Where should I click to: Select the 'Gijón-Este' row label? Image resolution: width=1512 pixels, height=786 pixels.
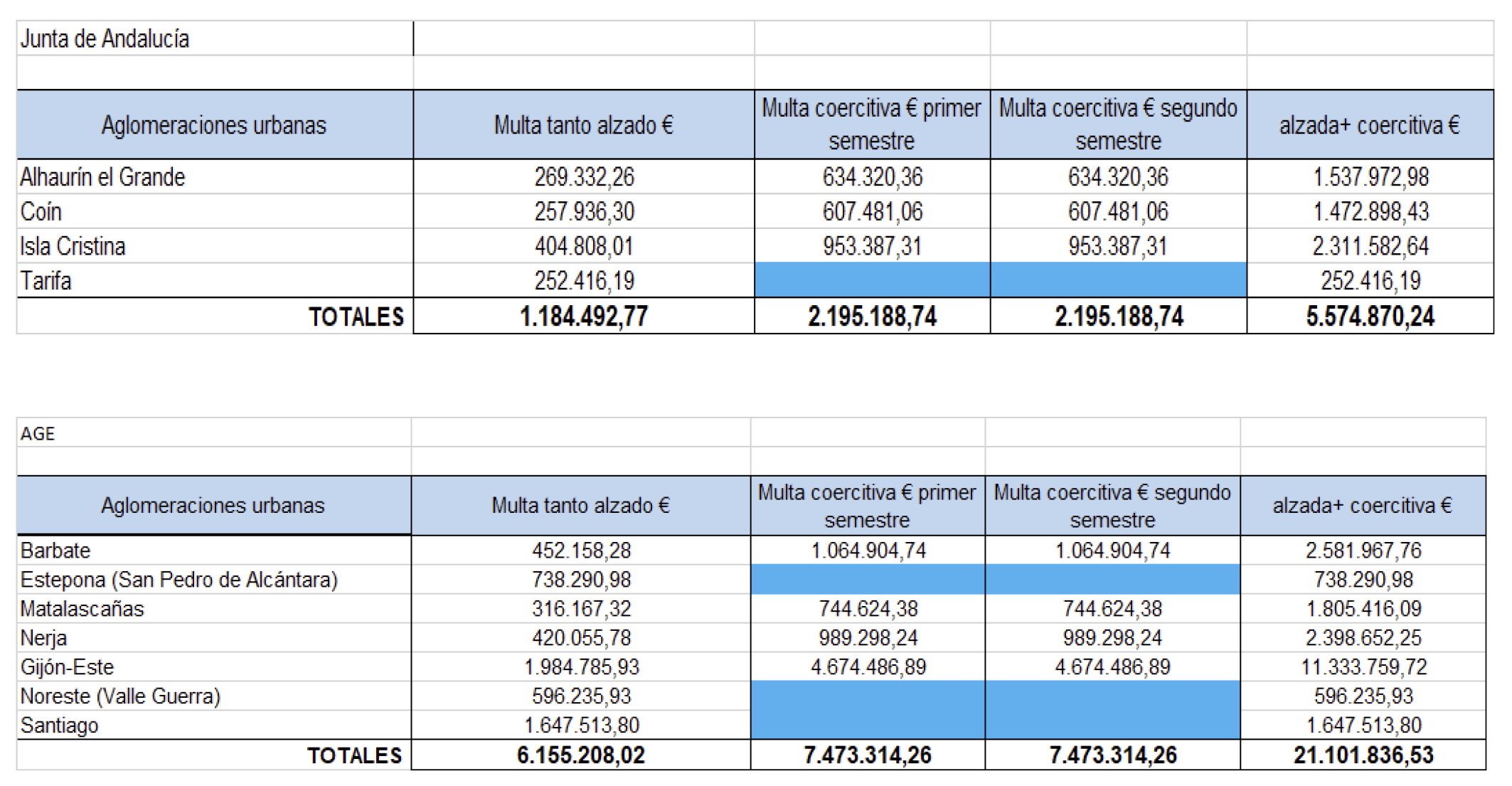point(214,667)
